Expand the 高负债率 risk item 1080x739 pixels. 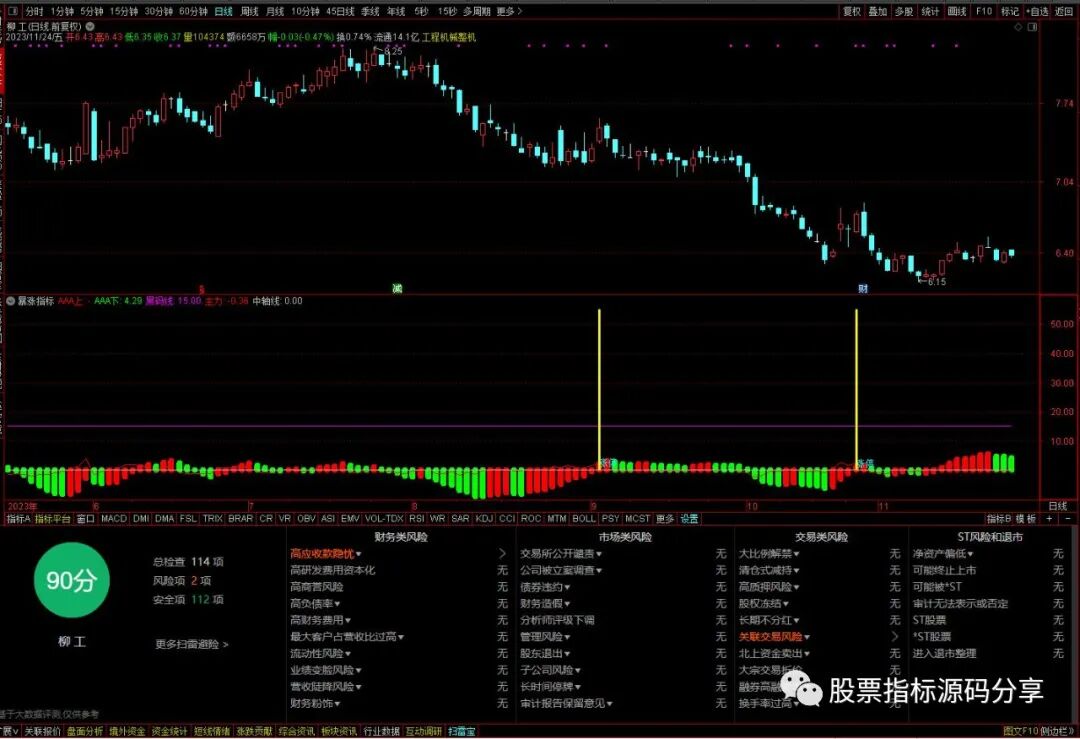315,603
